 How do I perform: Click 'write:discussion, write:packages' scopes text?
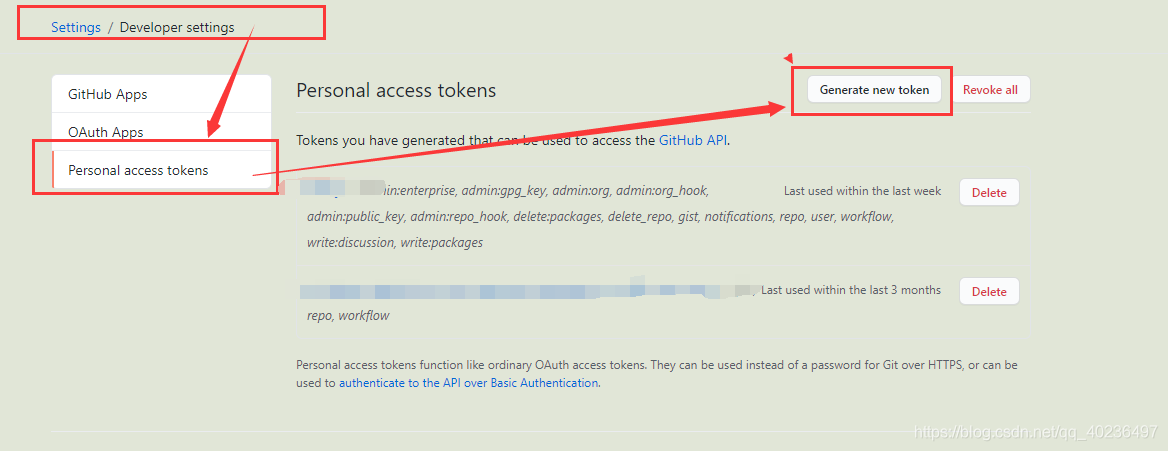click(x=395, y=242)
